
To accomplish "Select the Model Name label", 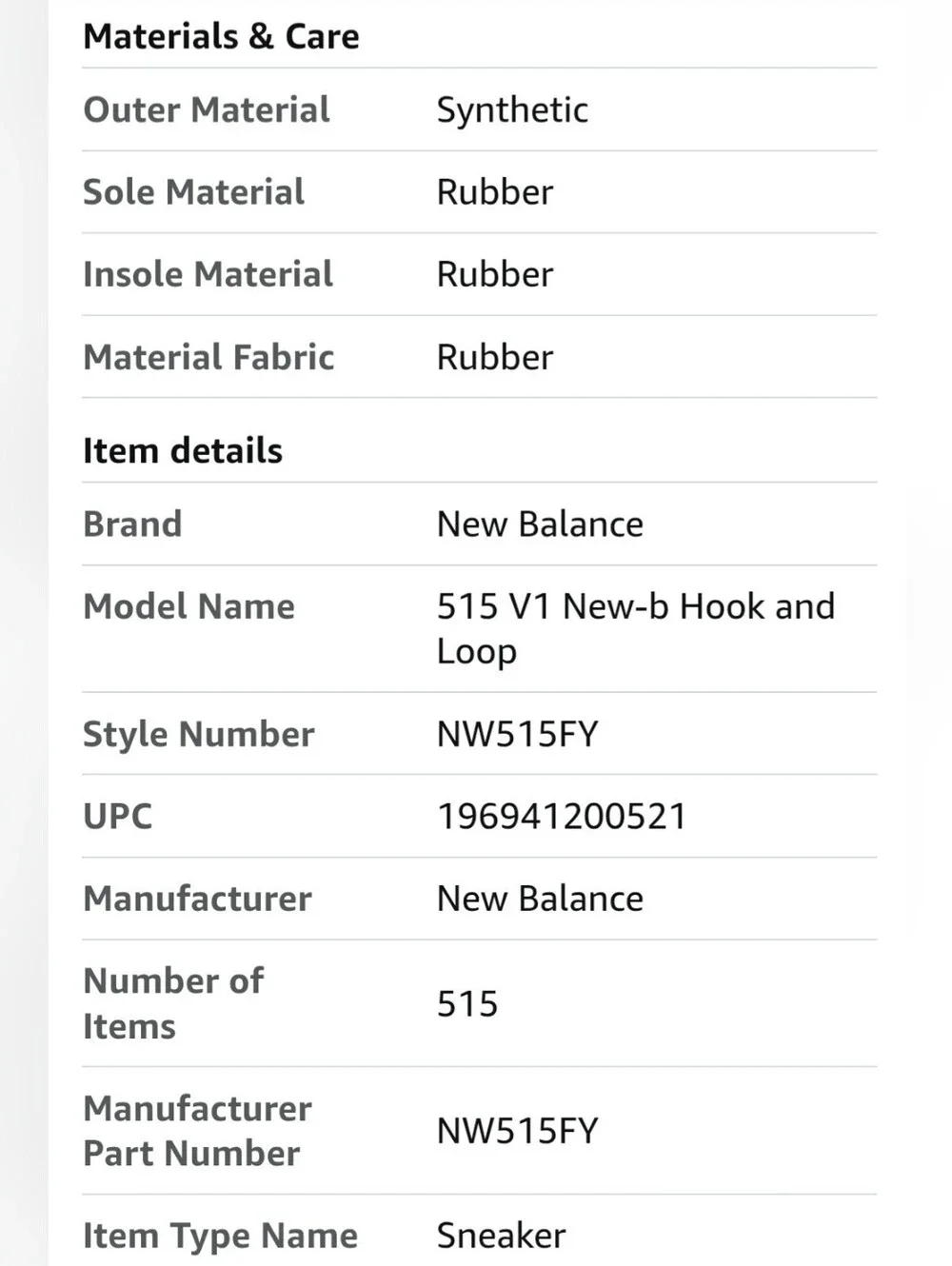I will [x=188, y=606].
